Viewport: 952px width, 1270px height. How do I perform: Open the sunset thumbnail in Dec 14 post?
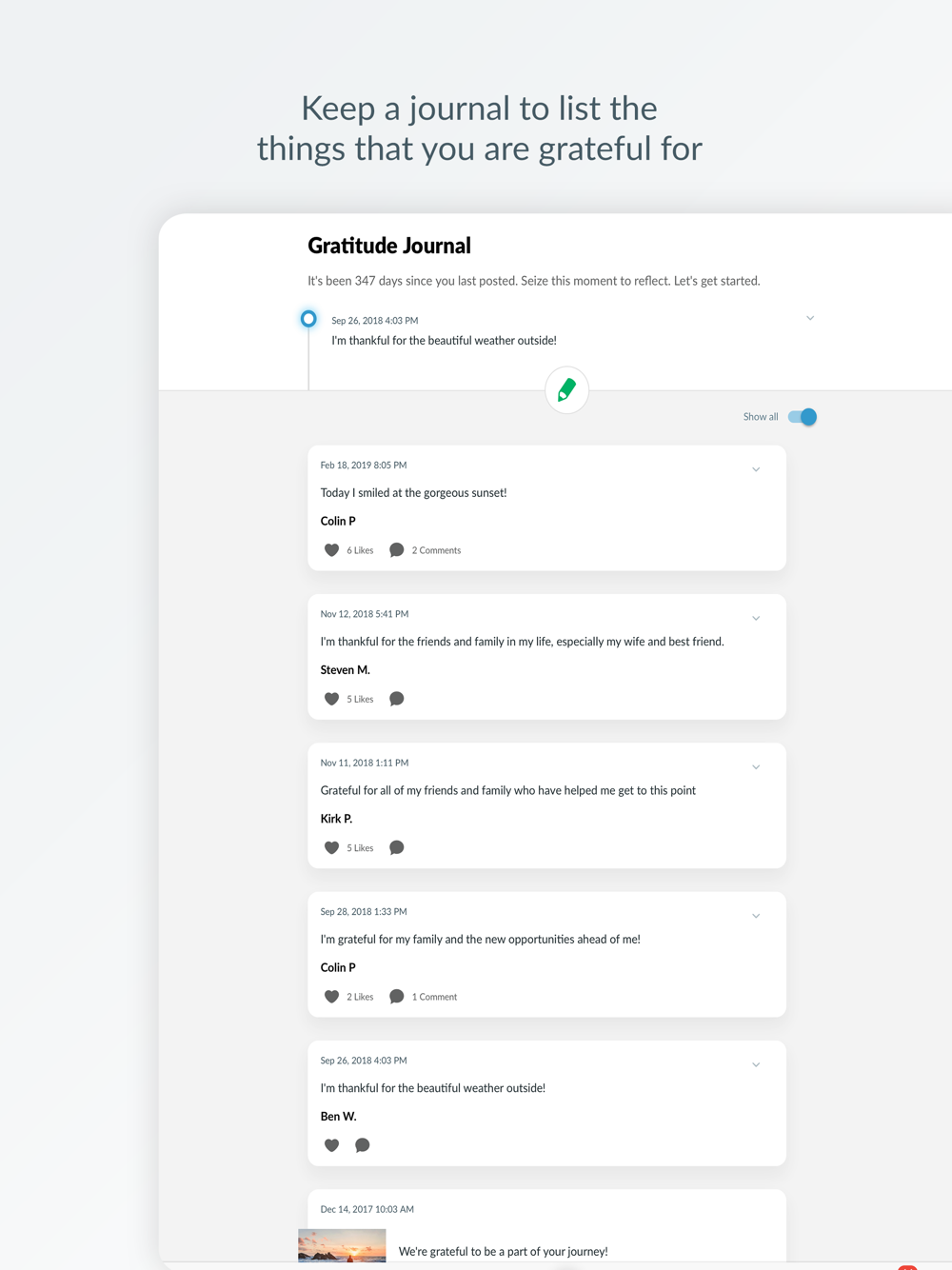tap(342, 1246)
